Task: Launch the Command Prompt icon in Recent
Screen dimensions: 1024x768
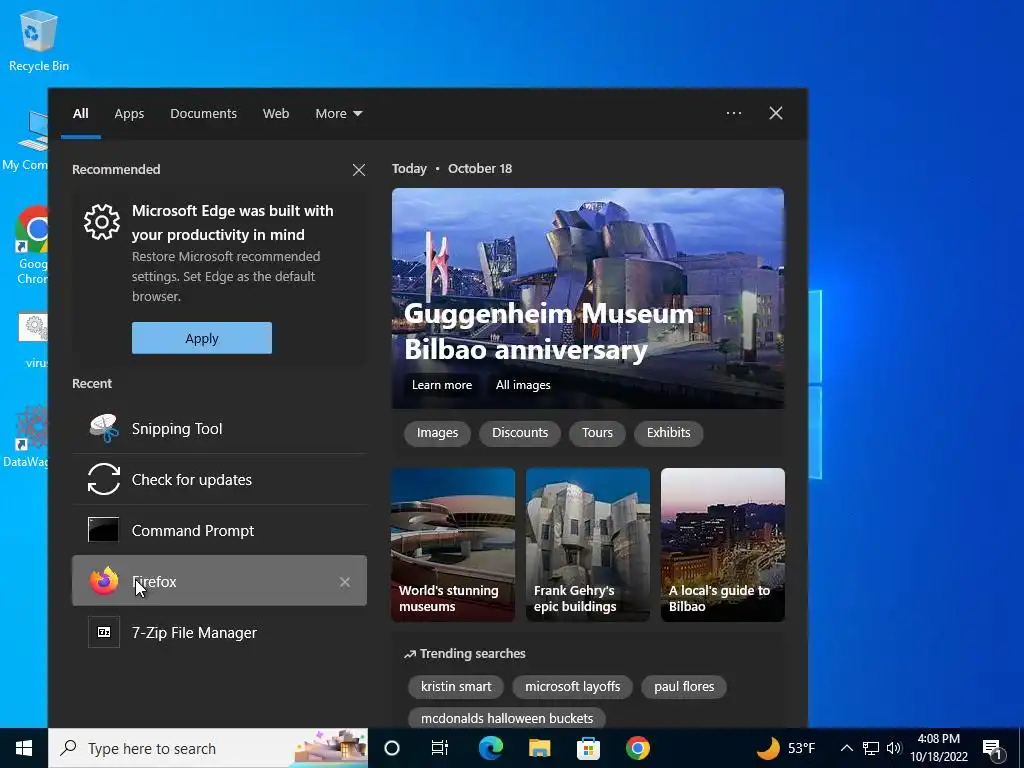Action: pyautogui.click(x=103, y=530)
